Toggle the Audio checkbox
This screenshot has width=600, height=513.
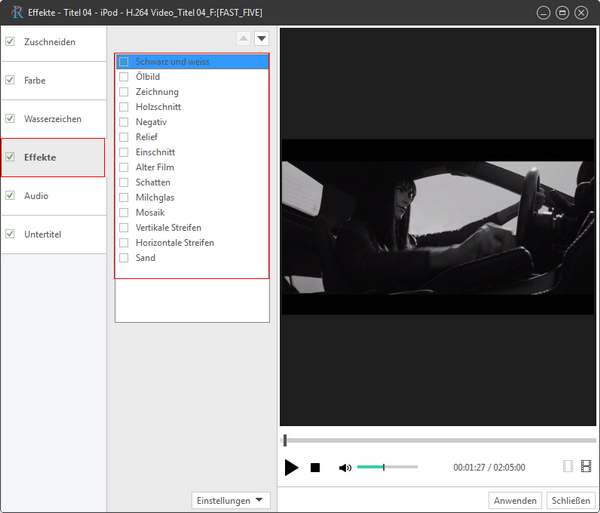10,195
